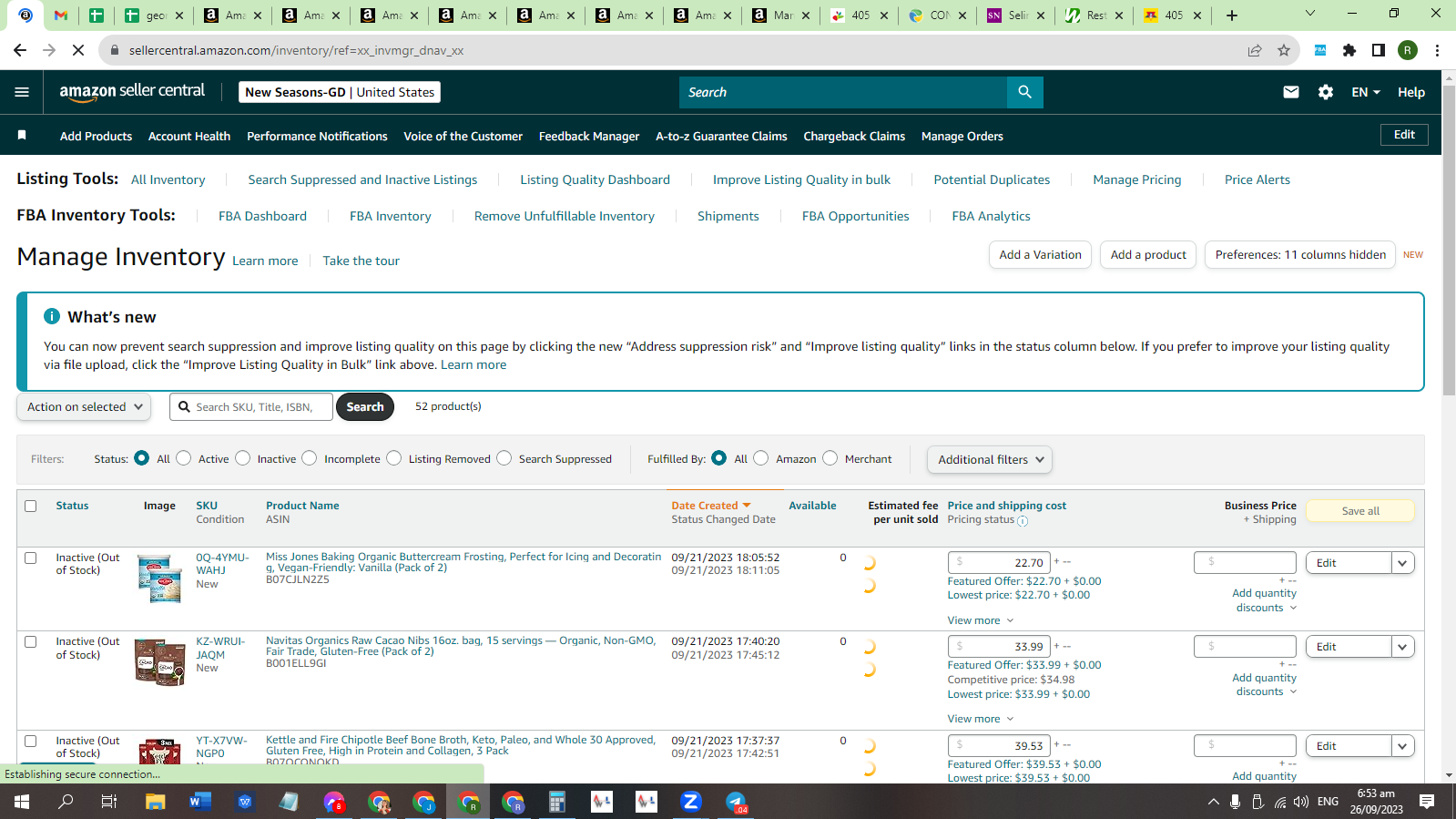This screenshot has height=819, width=1456.
Task: Open Voice of the Customer
Action: point(463,136)
